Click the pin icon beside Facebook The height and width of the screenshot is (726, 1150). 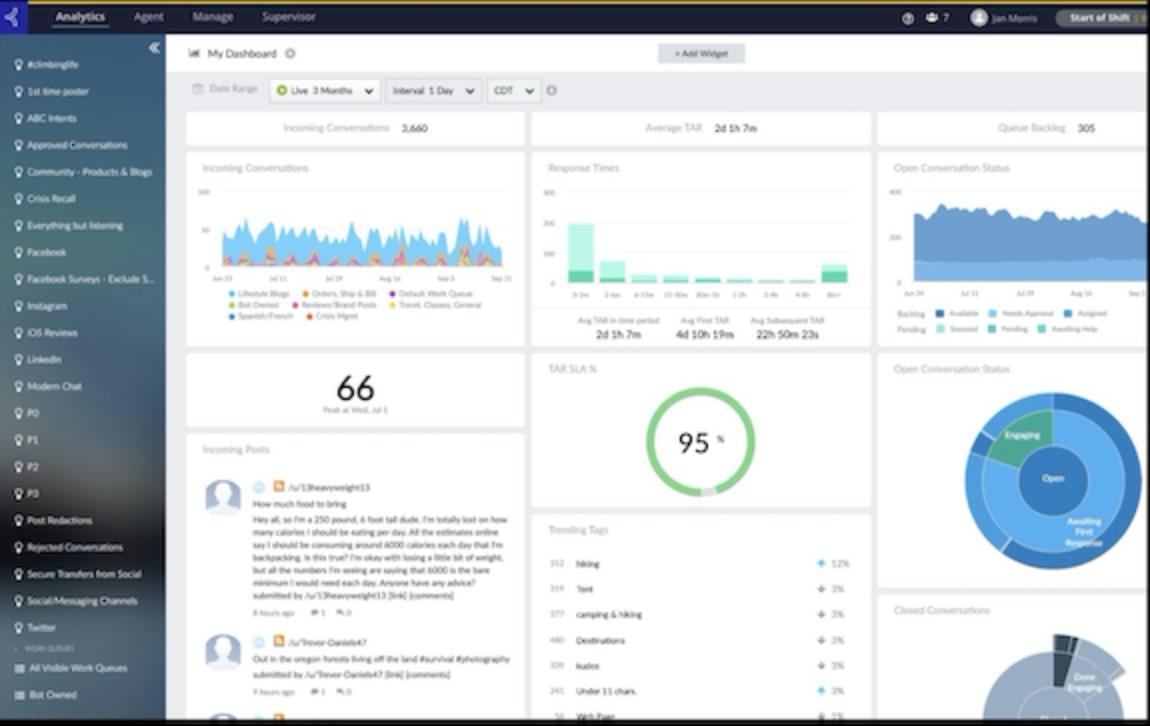tap(18, 252)
